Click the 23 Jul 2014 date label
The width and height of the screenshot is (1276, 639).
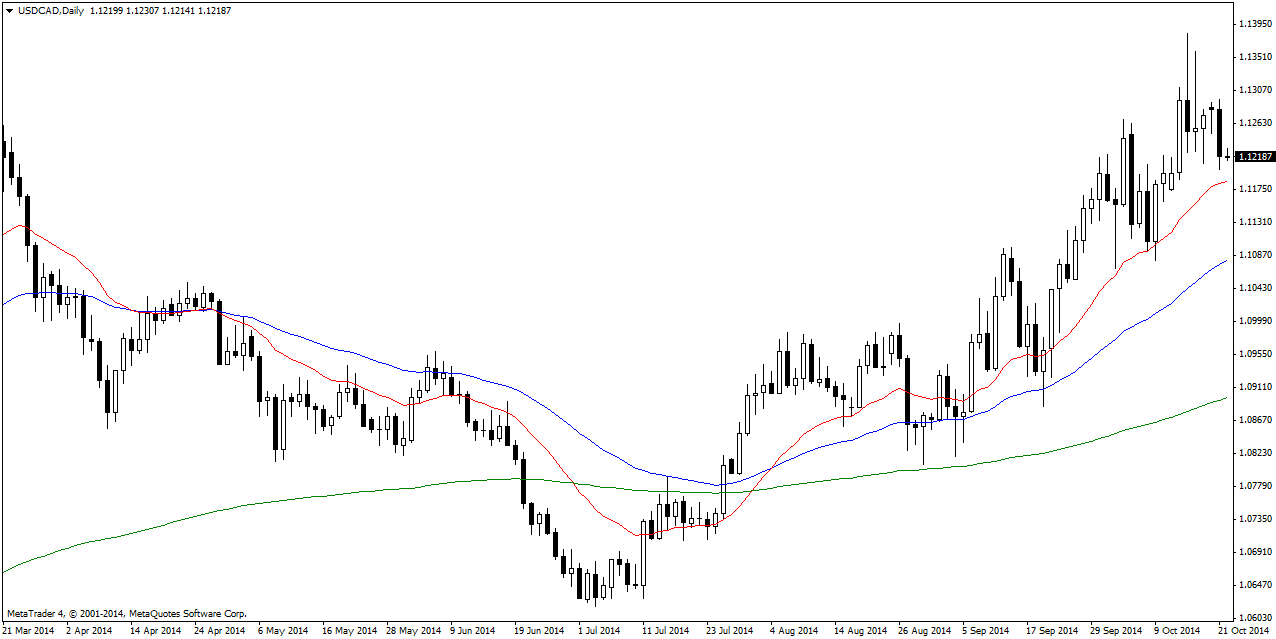[x=728, y=631]
